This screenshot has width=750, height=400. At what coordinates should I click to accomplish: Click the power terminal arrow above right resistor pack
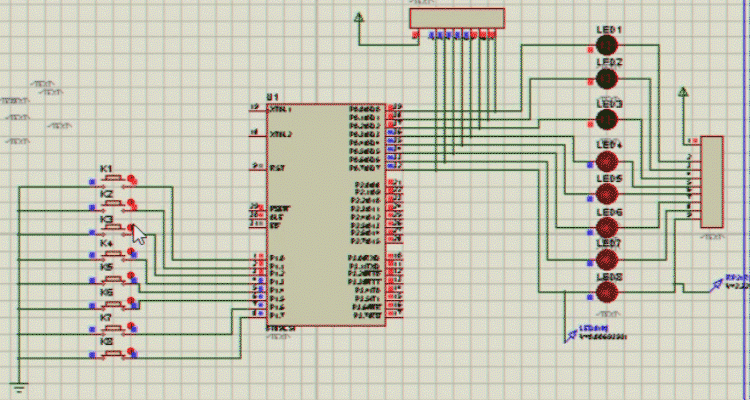684,92
